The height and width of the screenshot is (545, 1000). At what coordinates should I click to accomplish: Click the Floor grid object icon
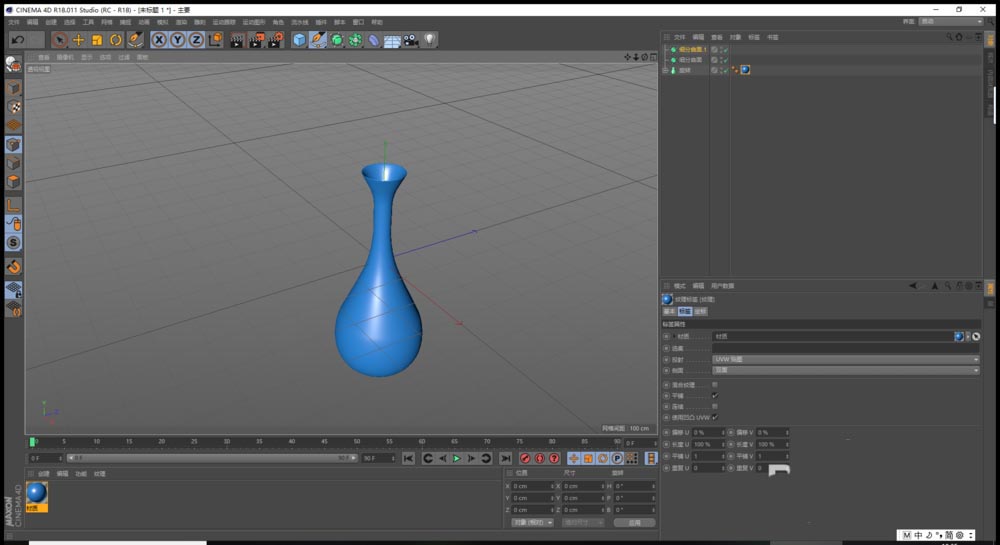pos(392,40)
